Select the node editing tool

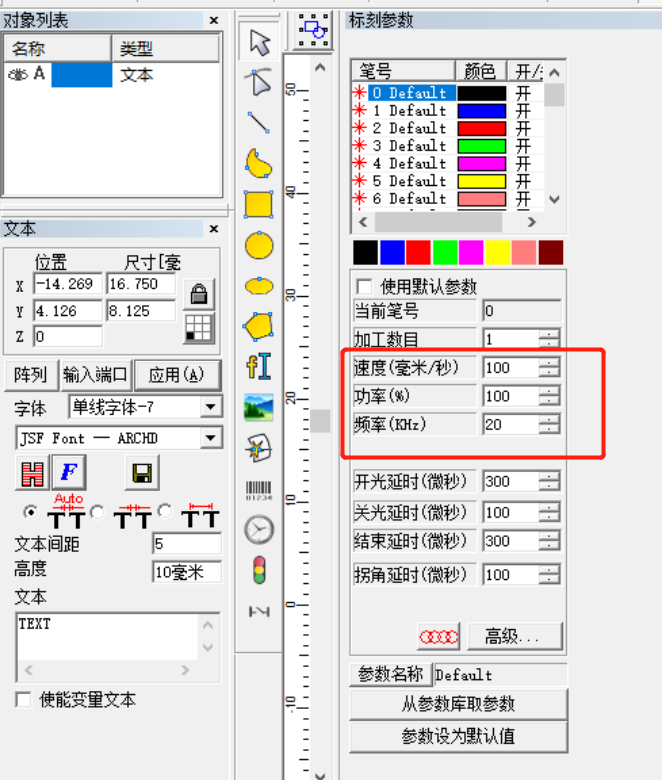click(259, 82)
